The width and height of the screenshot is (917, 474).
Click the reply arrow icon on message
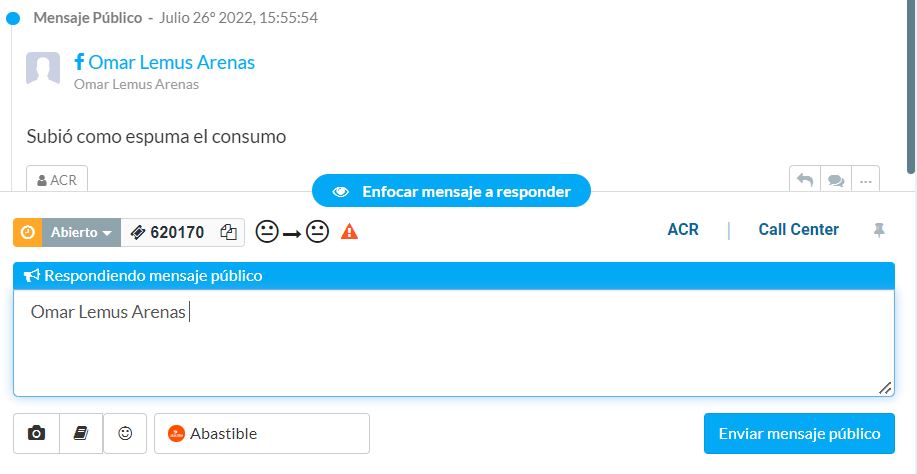click(x=805, y=181)
